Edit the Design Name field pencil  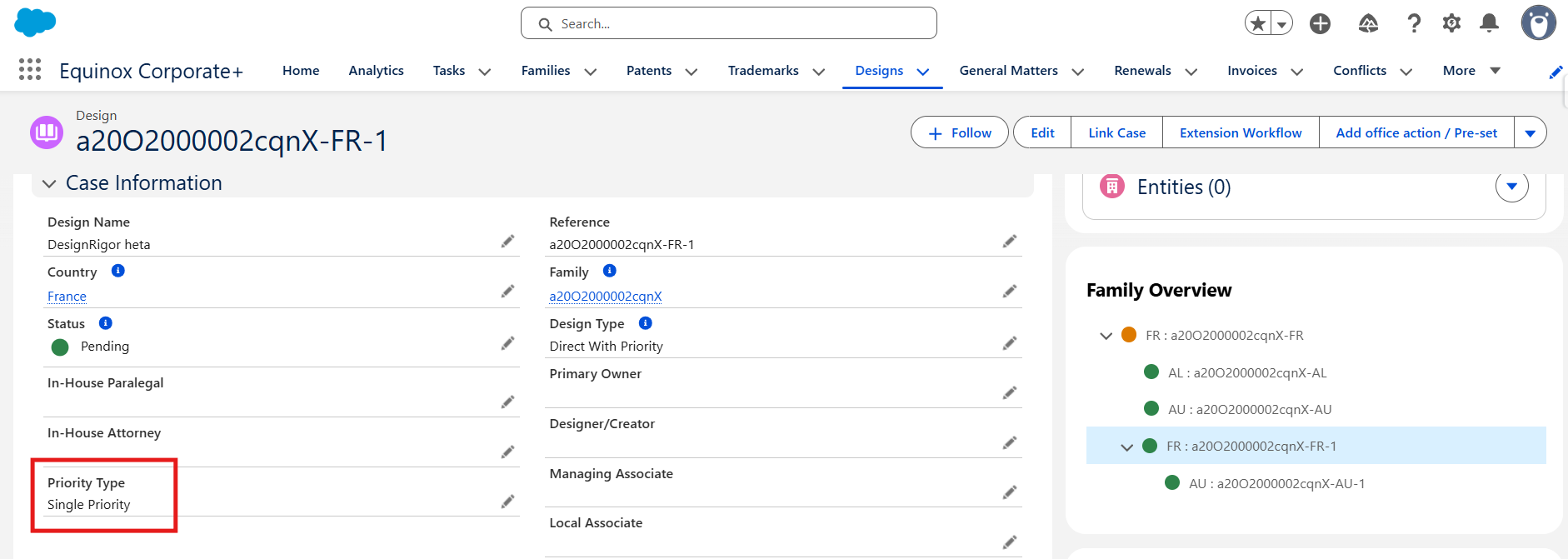click(x=507, y=242)
